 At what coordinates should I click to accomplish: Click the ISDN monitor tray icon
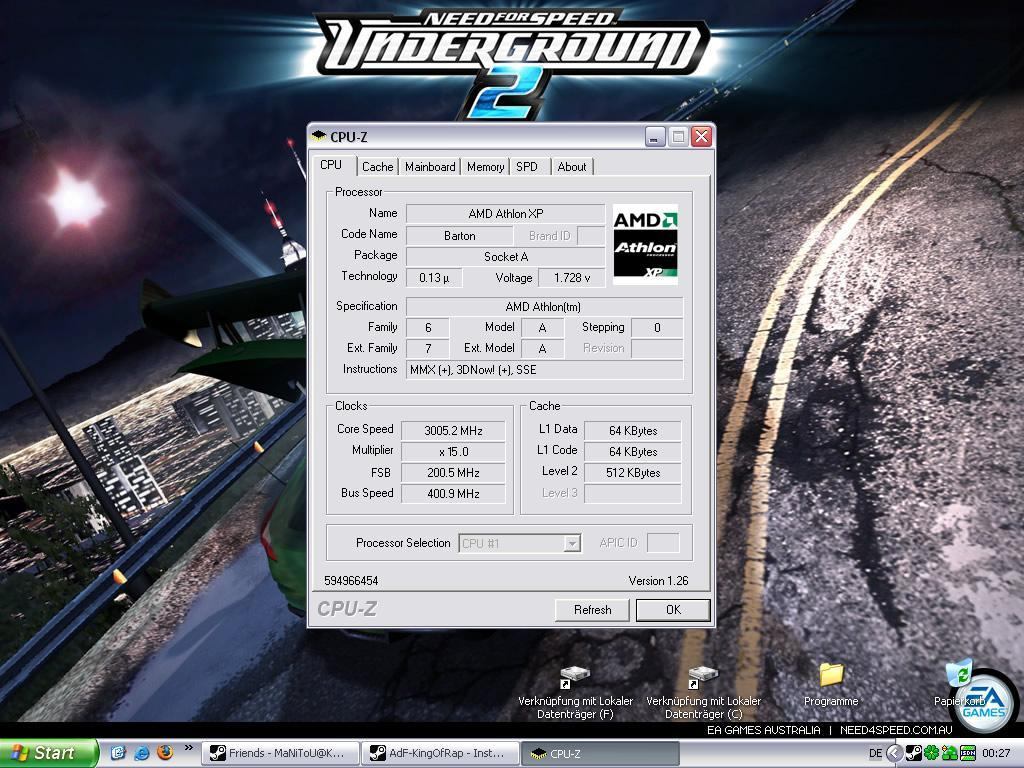point(967,754)
